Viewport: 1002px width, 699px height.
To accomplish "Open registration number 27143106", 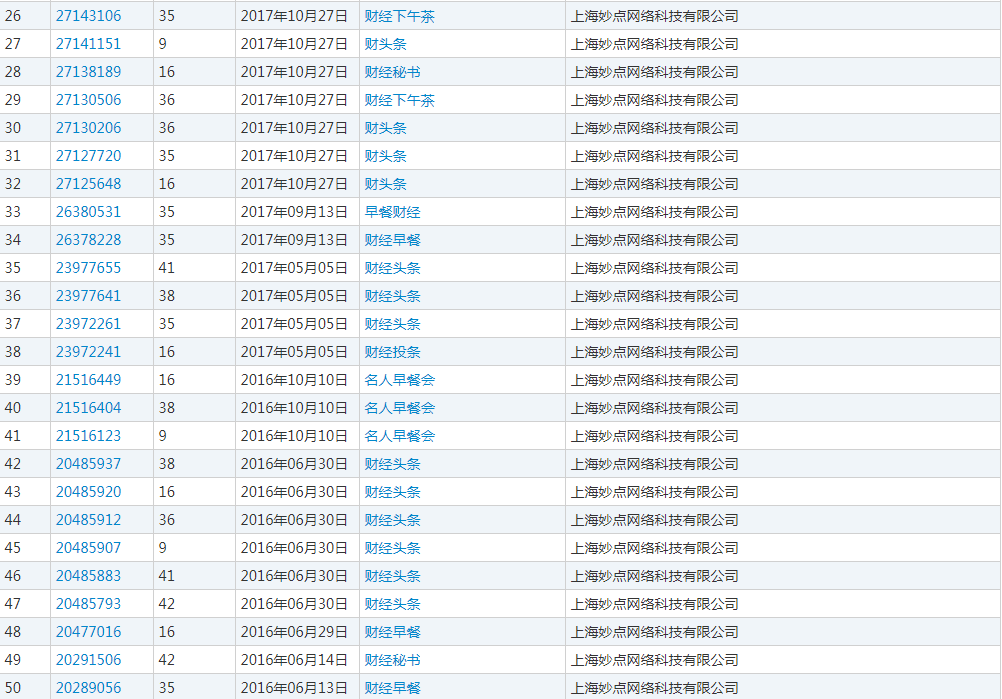I will [x=88, y=16].
